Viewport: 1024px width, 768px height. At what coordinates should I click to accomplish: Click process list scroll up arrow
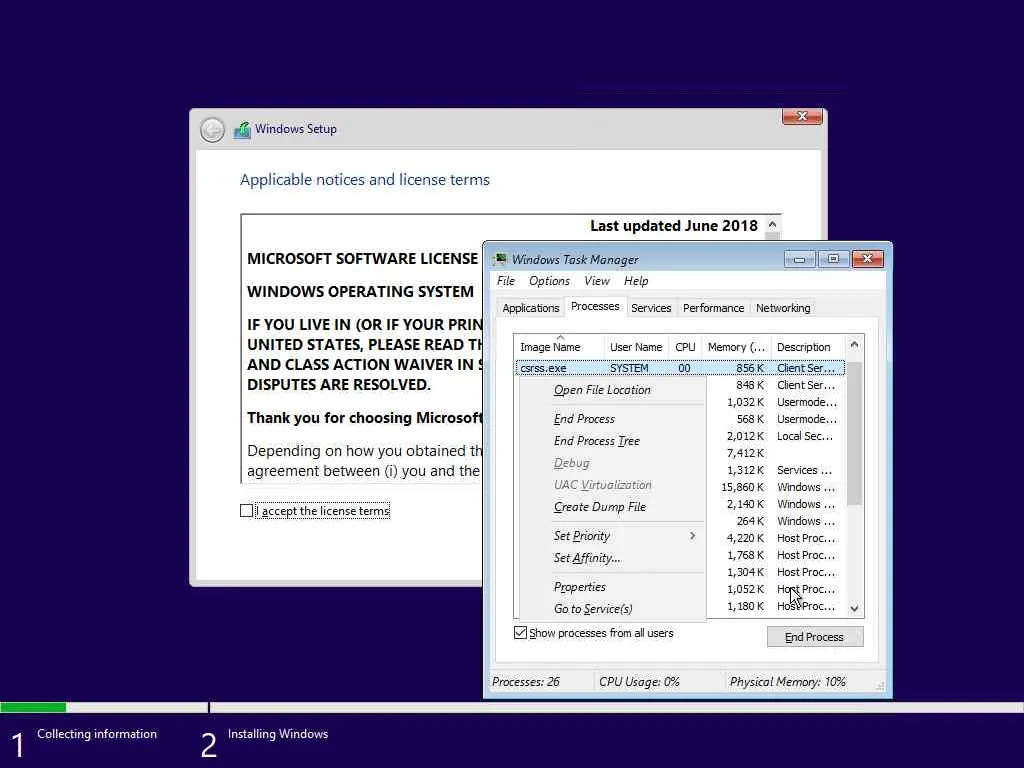click(854, 345)
